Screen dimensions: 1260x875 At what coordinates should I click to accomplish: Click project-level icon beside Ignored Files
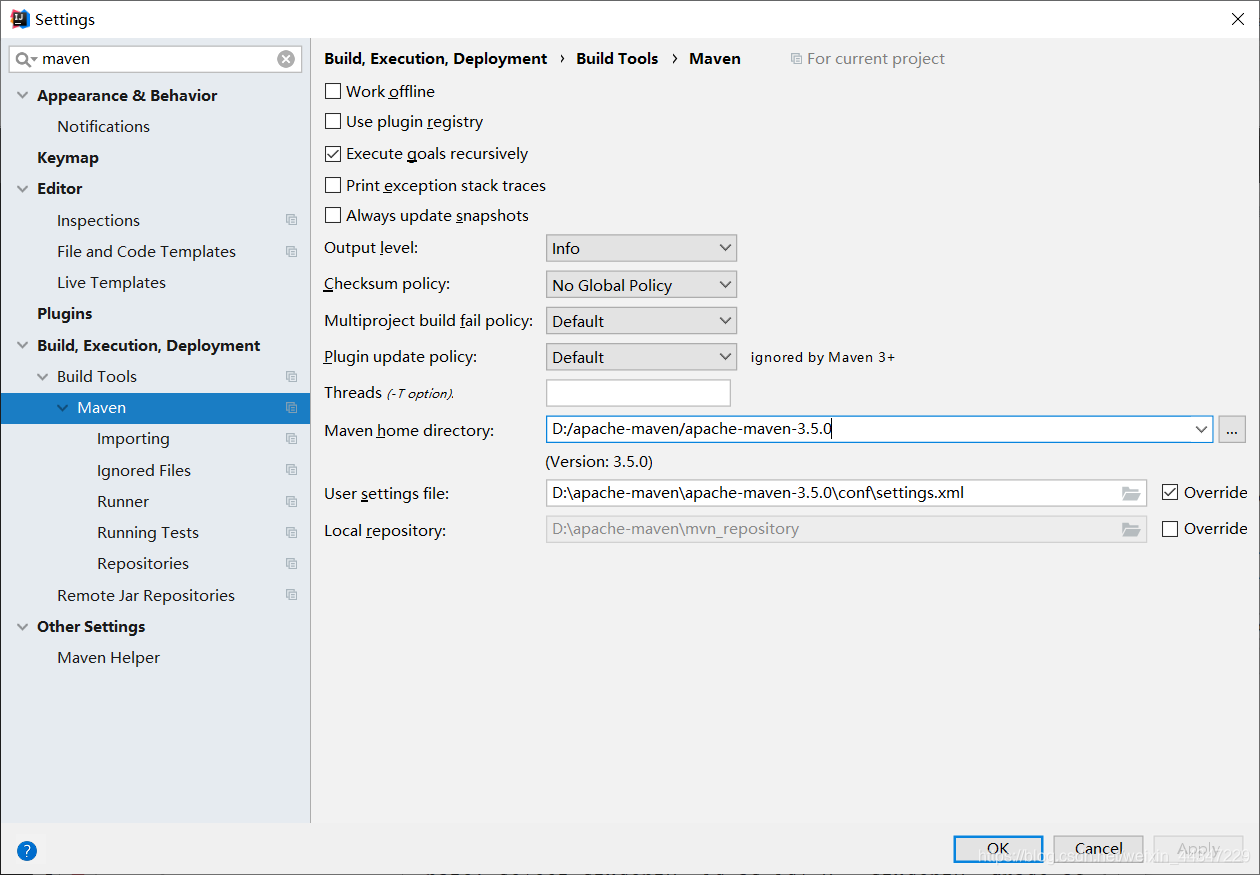tap(292, 470)
